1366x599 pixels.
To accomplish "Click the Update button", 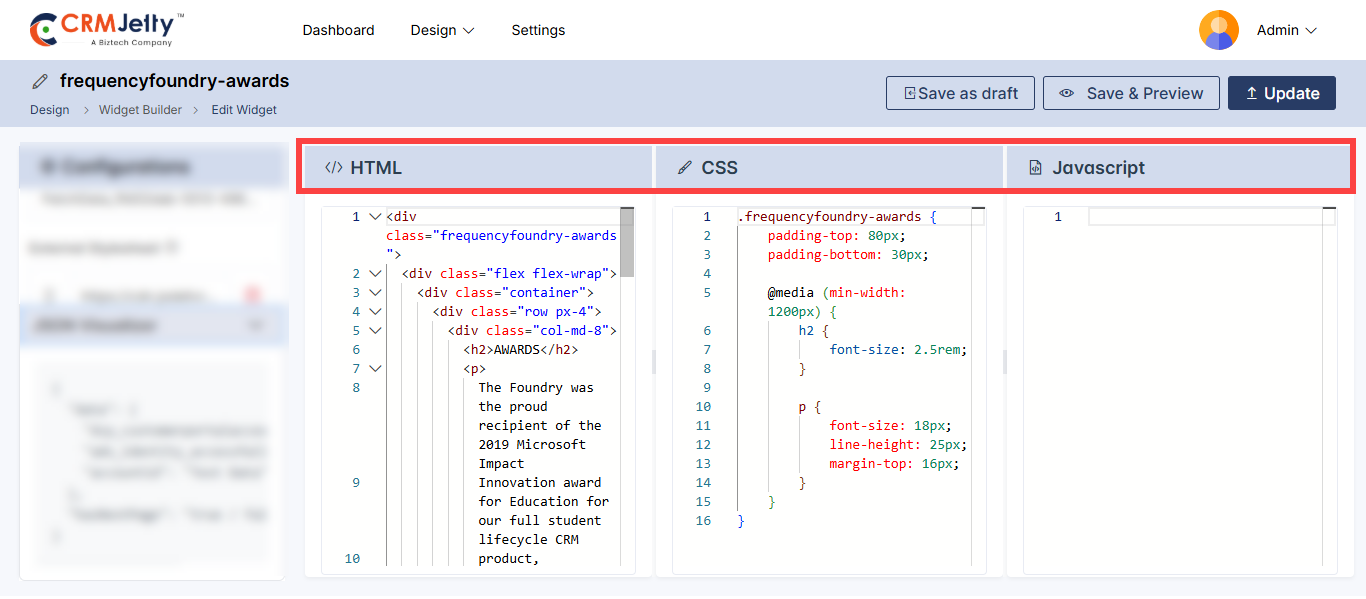I will (x=1281, y=93).
